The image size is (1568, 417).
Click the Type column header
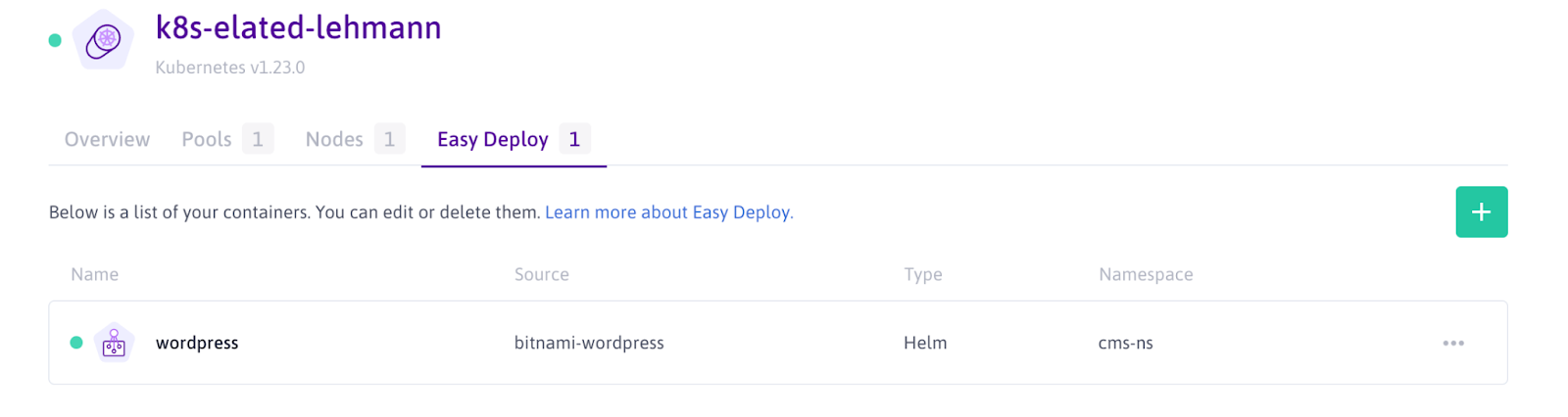pos(922,274)
